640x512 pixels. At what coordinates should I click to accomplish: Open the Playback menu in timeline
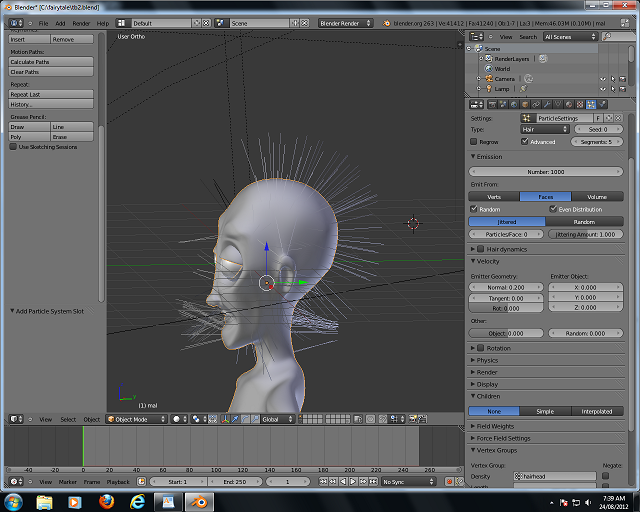coord(118,482)
